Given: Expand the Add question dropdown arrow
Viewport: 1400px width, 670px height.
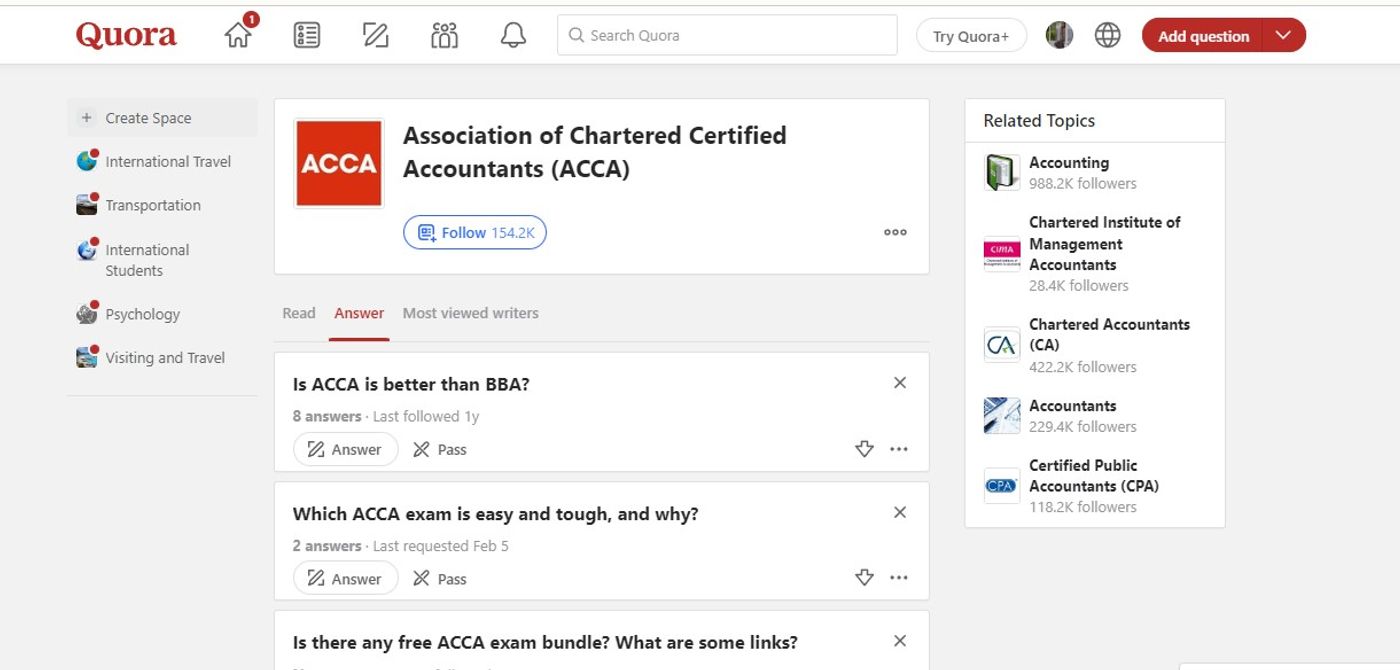Looking at the screenshot, I should coord(1284,36).
